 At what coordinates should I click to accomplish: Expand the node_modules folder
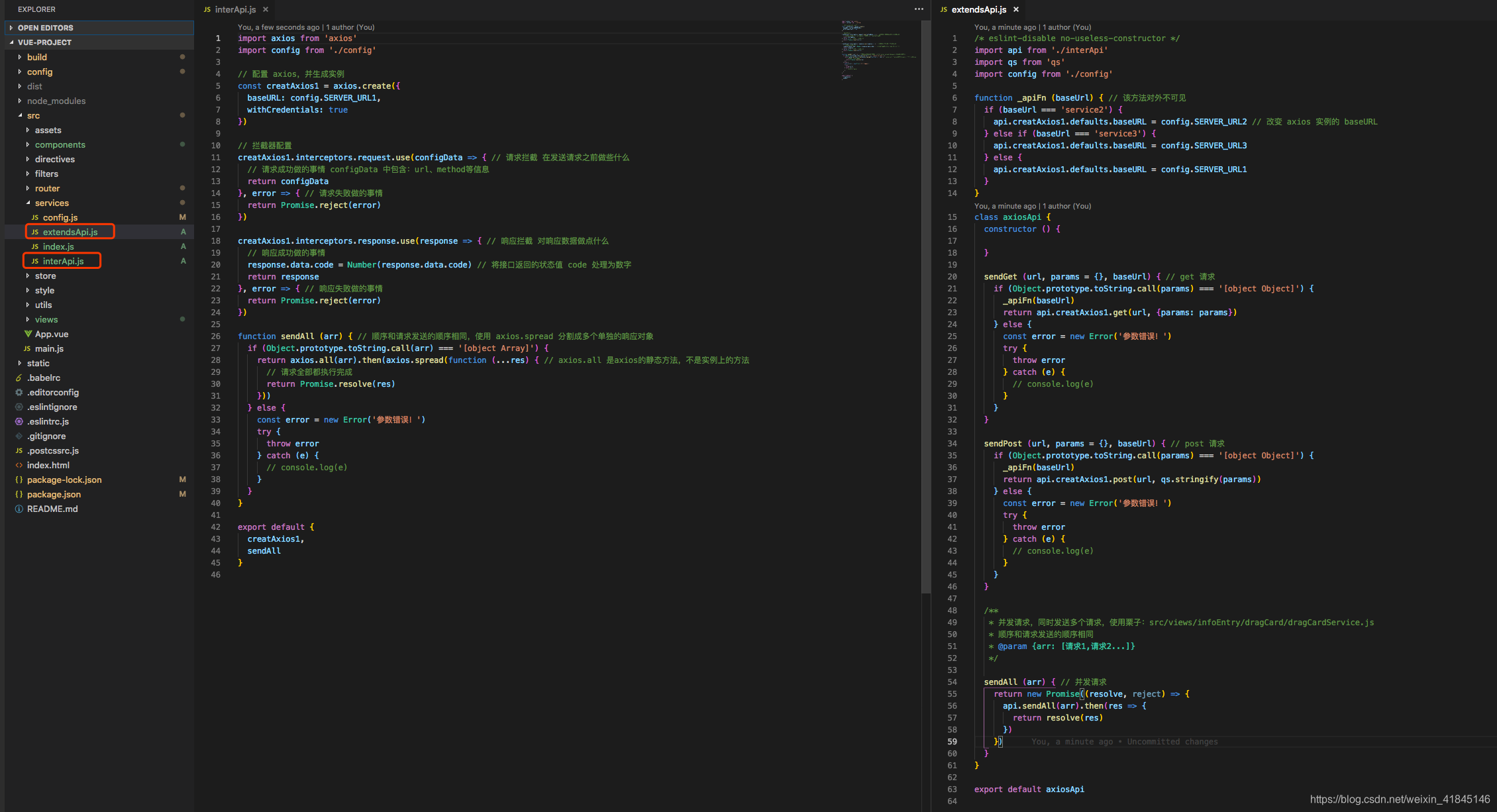coord(56,101)
